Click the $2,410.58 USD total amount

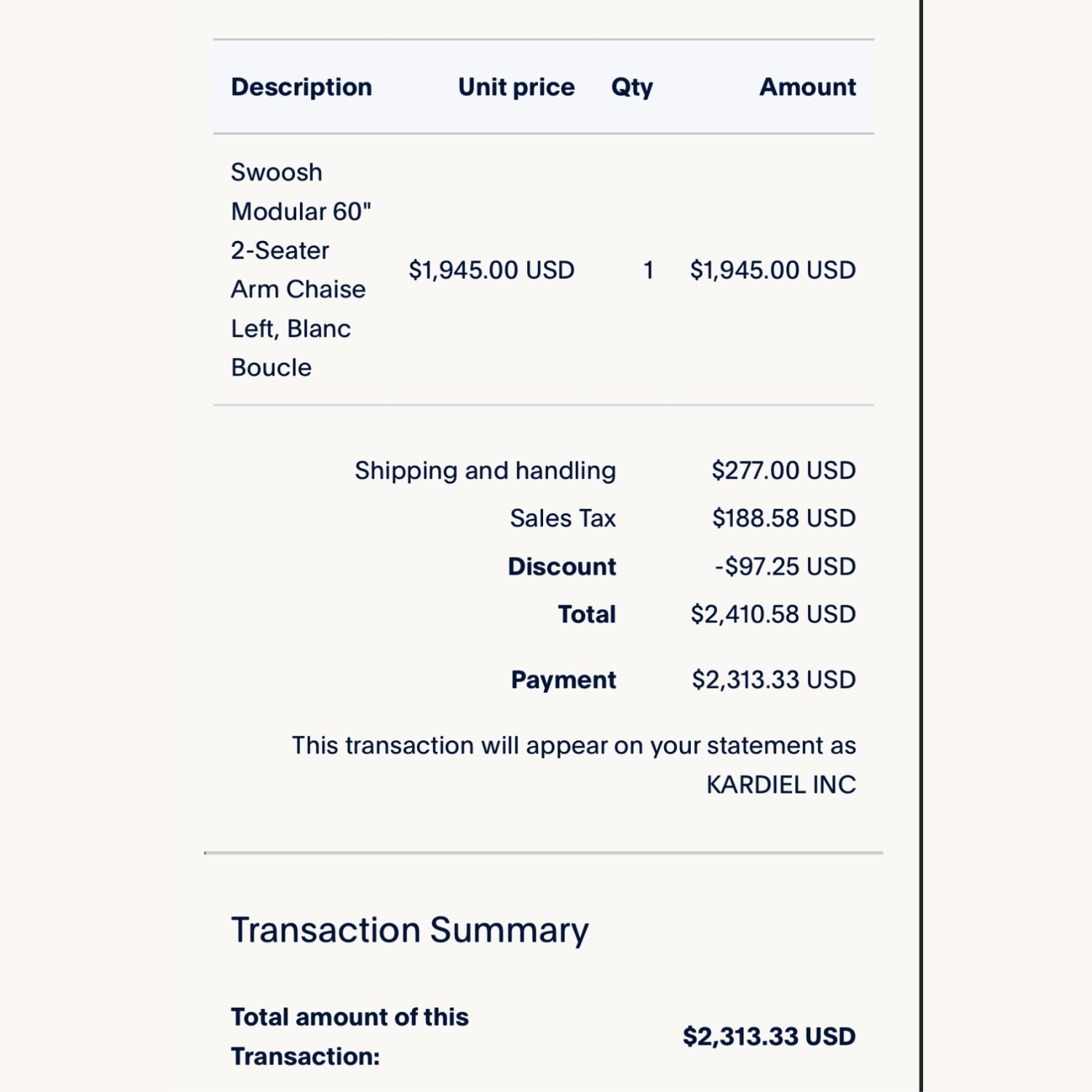(x=772, y=614)
